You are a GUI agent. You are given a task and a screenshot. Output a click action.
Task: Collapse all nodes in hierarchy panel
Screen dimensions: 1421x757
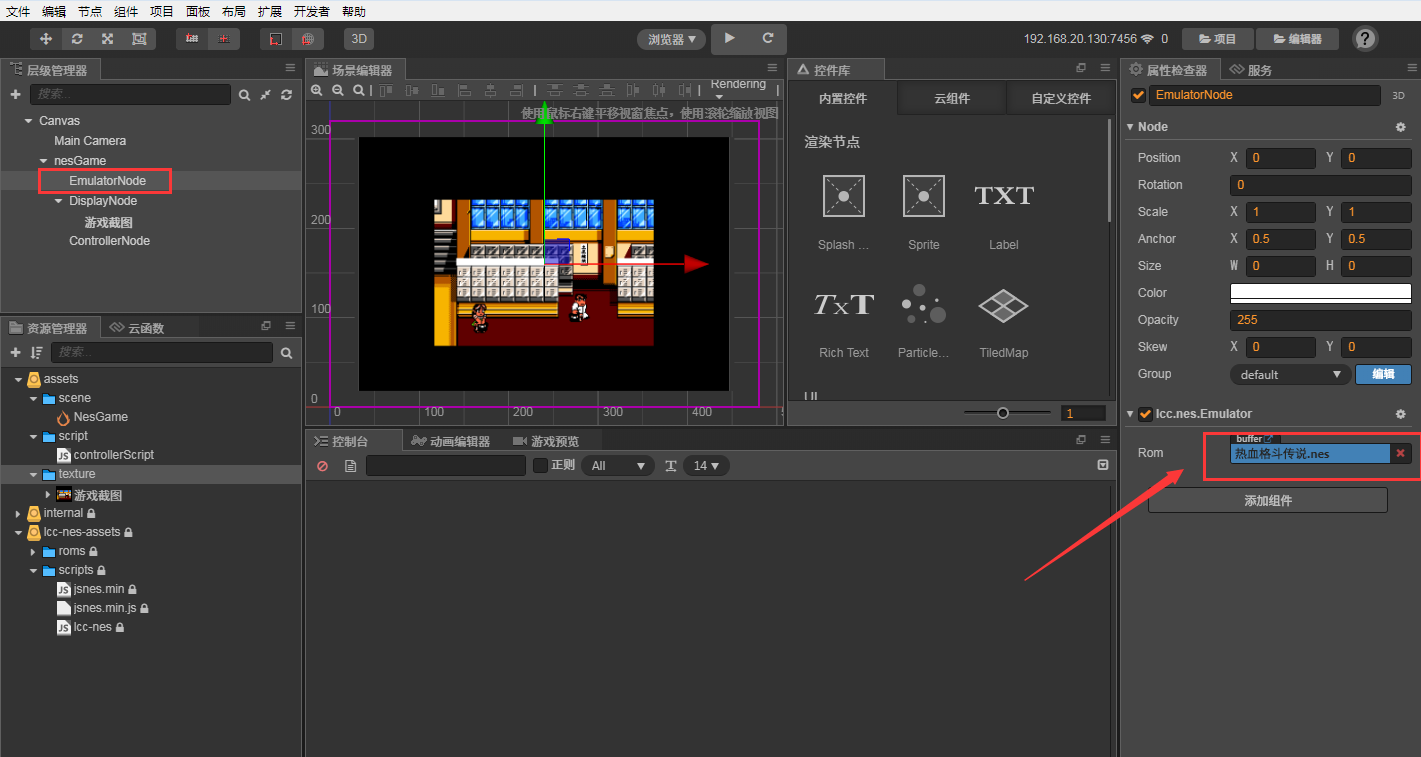[265, 95]
